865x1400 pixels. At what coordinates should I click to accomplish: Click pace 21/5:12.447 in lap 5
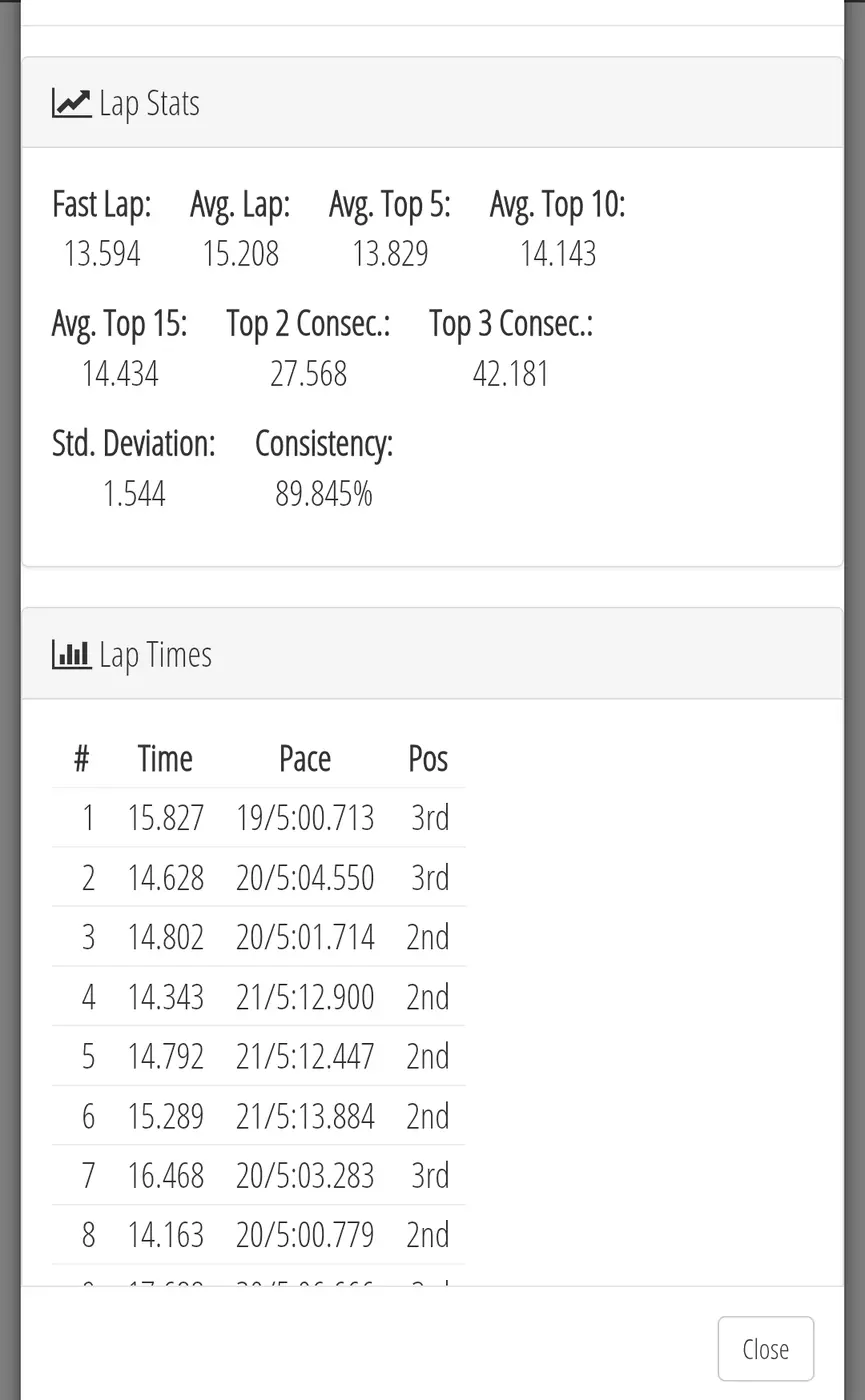coord(305,1056)
